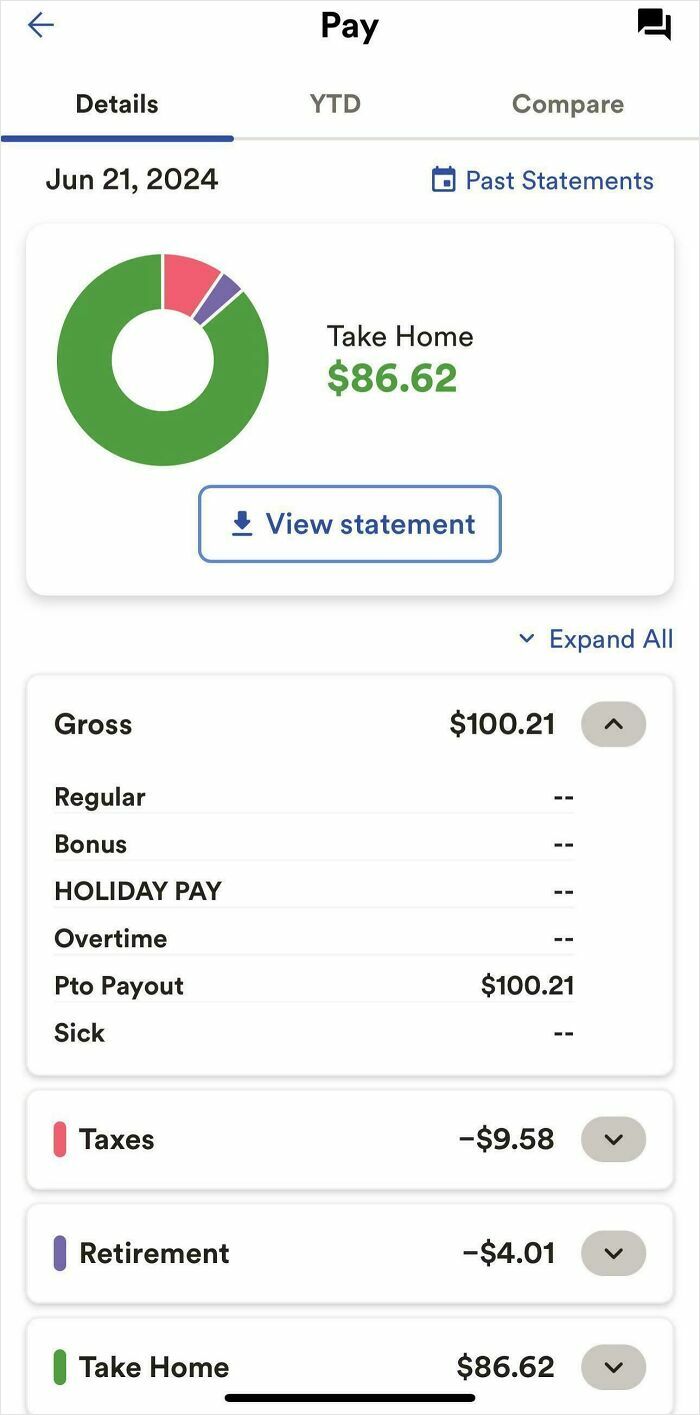Select the Details tab

(x=116, y=103)
